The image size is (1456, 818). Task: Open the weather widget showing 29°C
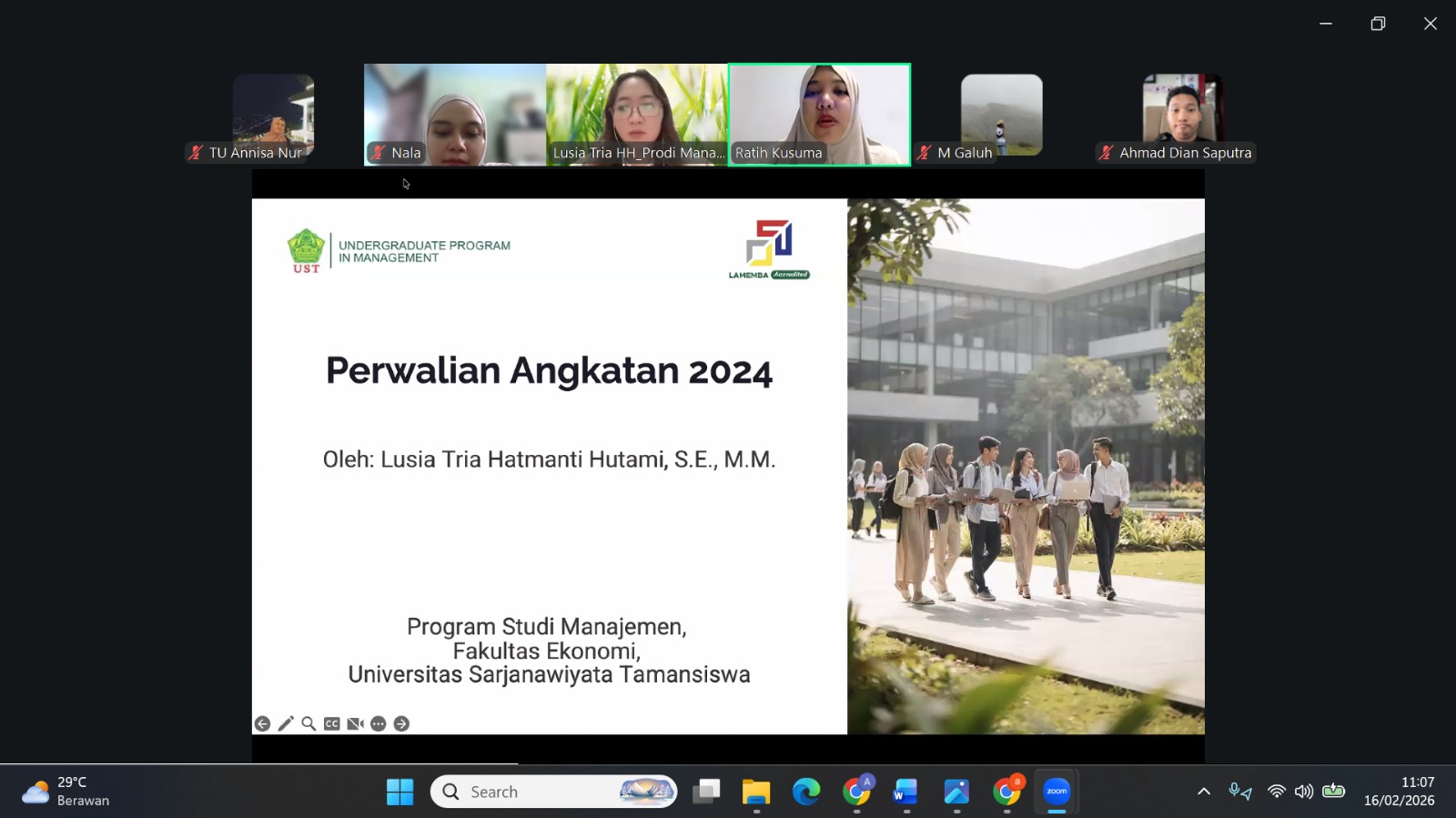66,792
